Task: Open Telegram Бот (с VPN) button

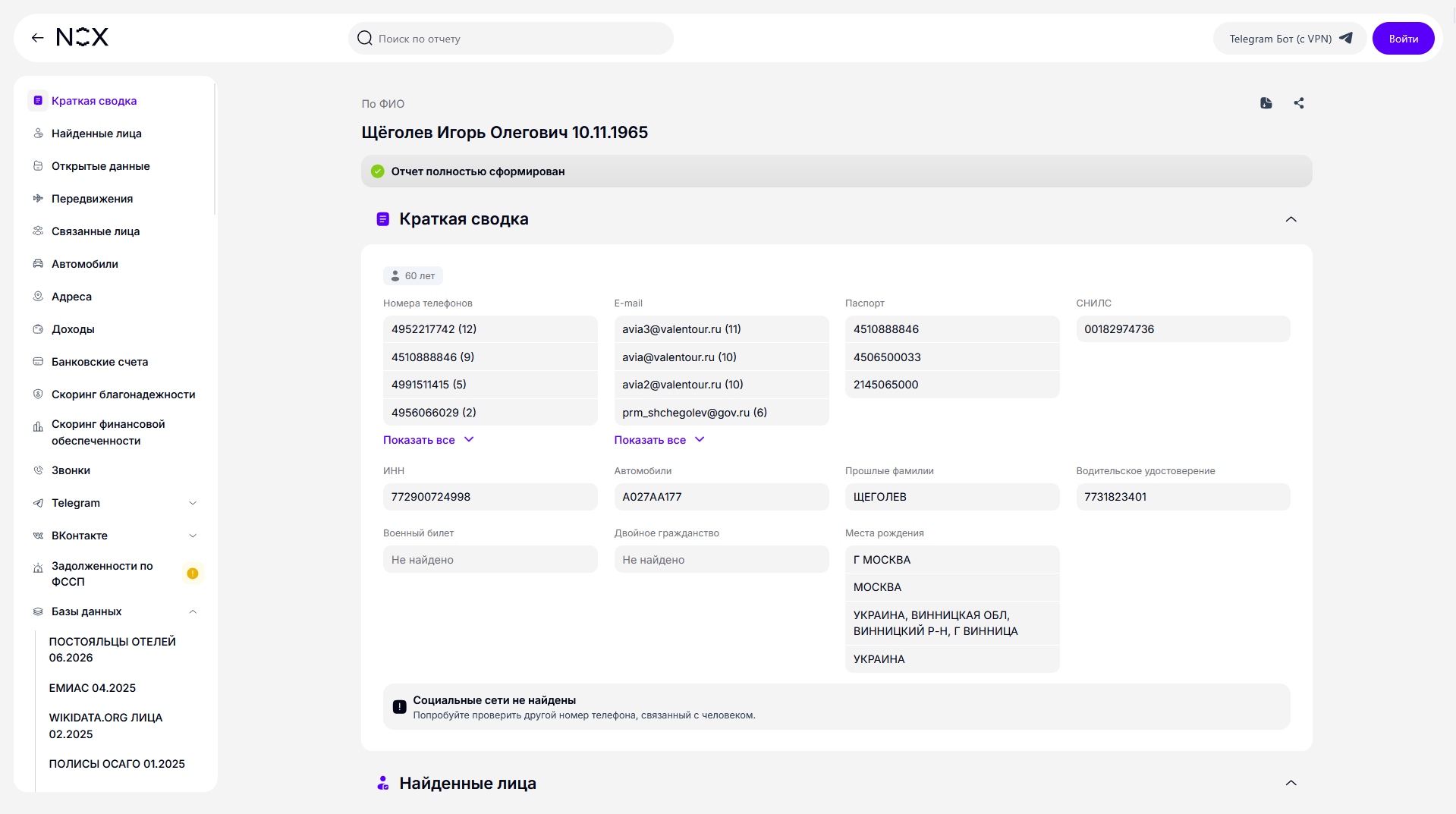Action: coord(1290,38)
